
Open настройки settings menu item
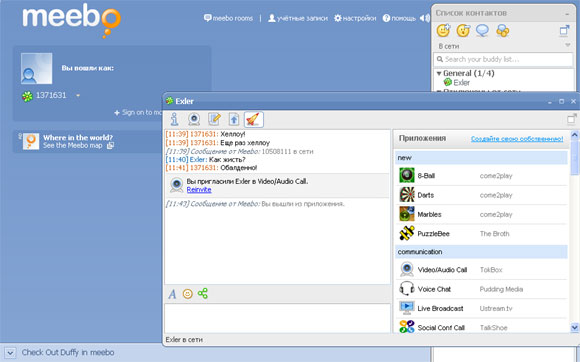(355, 18)
